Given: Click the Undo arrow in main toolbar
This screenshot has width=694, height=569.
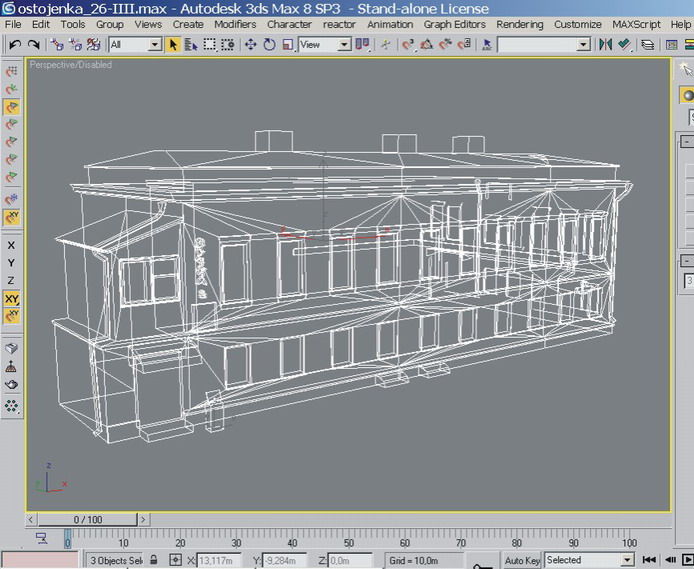Looking at the screenshot, I should tap(15, 45).
